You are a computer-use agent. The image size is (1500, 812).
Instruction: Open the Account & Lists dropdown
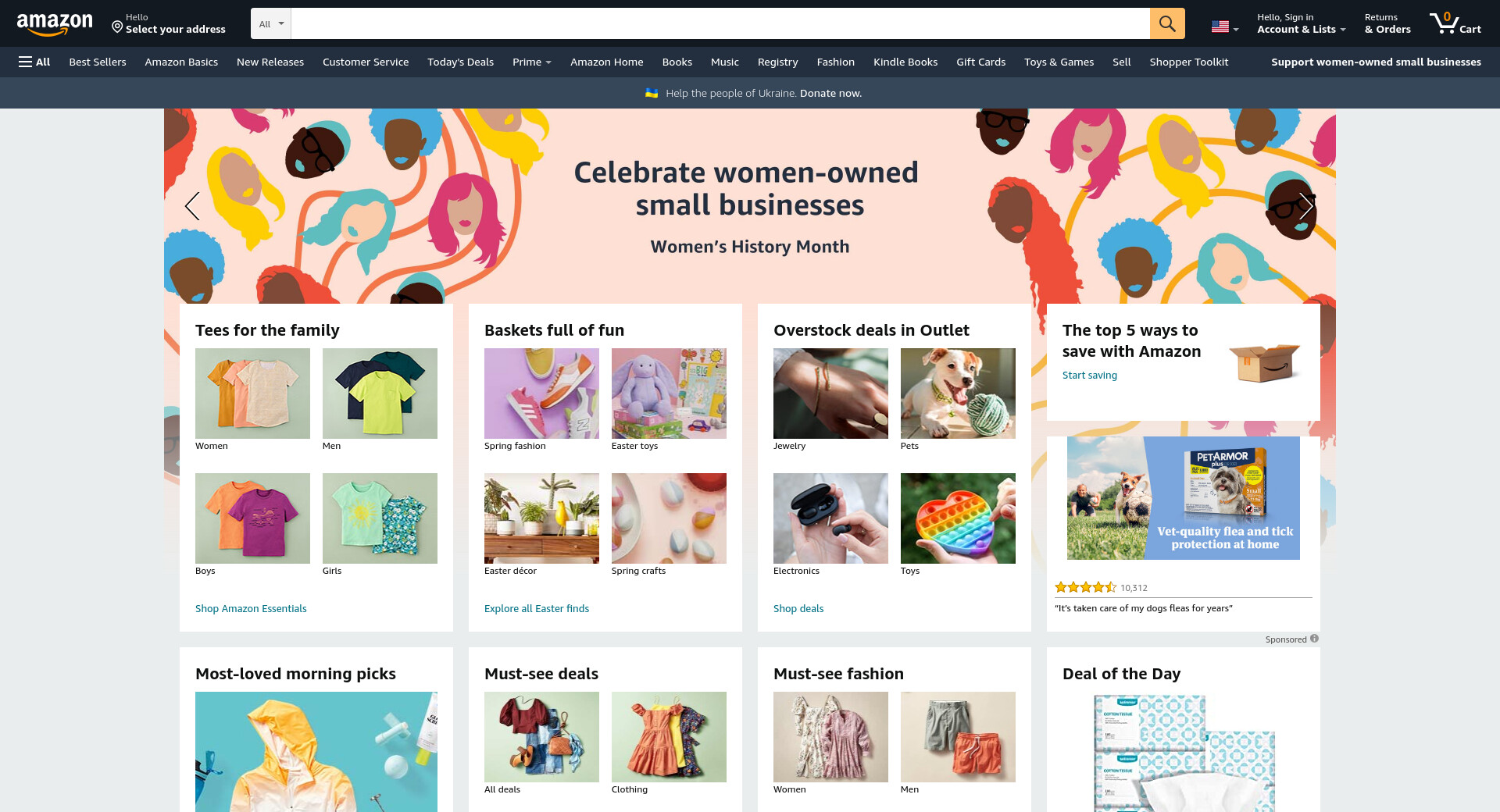1301,23
